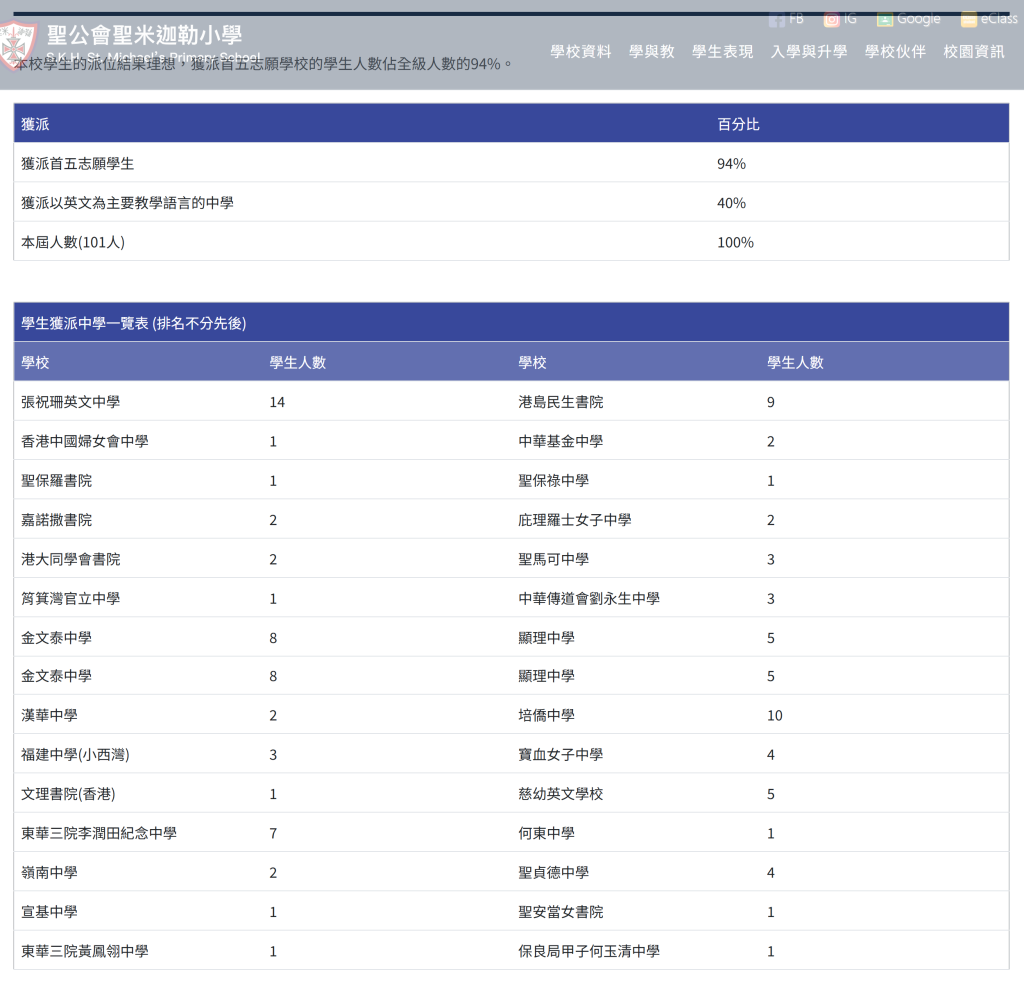The height and width of the screenshot is (983, 1024).
Task: Open the 校園資訊 menu
Action: click(x=974, y=52)
